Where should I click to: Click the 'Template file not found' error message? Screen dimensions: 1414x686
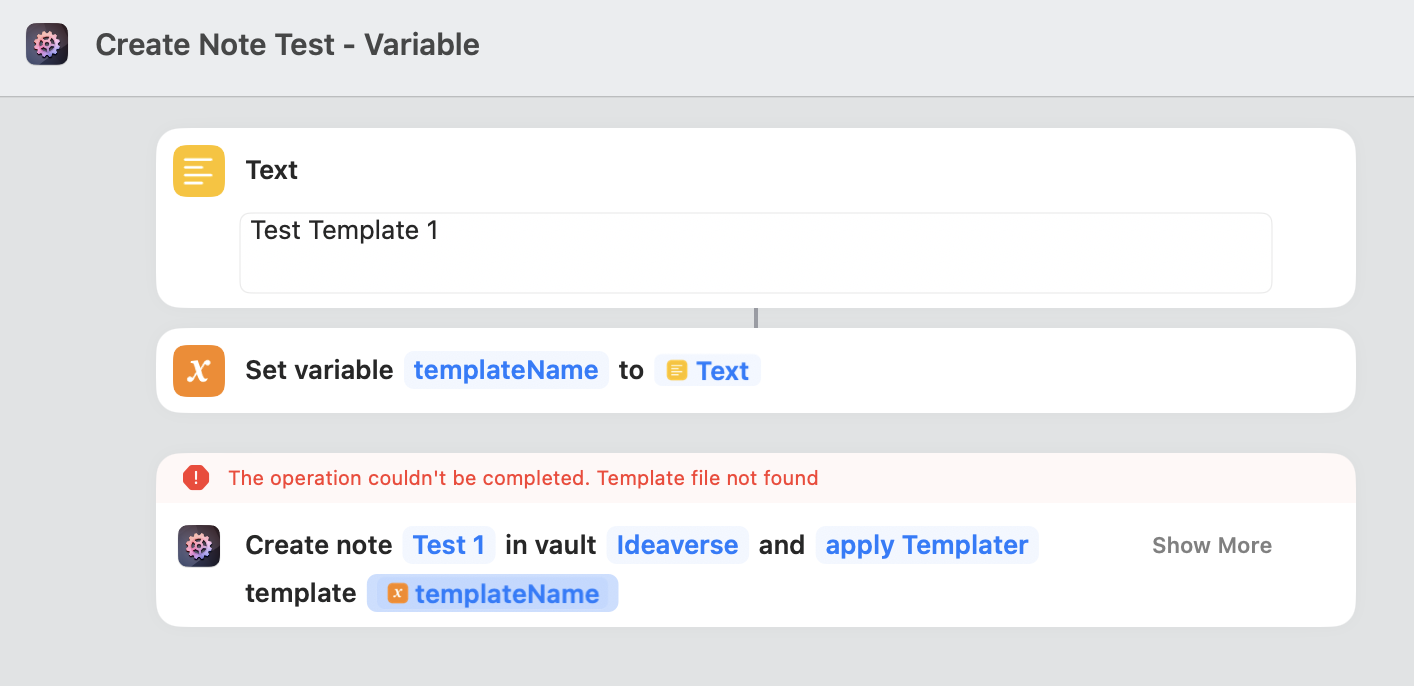click(x=523, y=478)
